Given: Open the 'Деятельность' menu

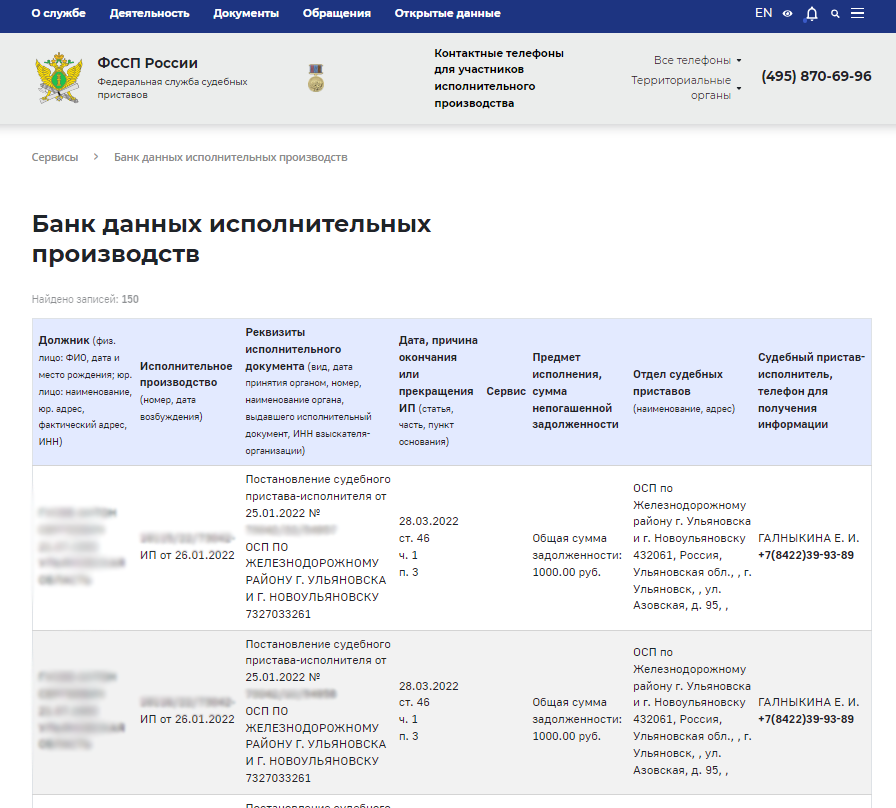Looking at the screenshot, I should (149, 13).
